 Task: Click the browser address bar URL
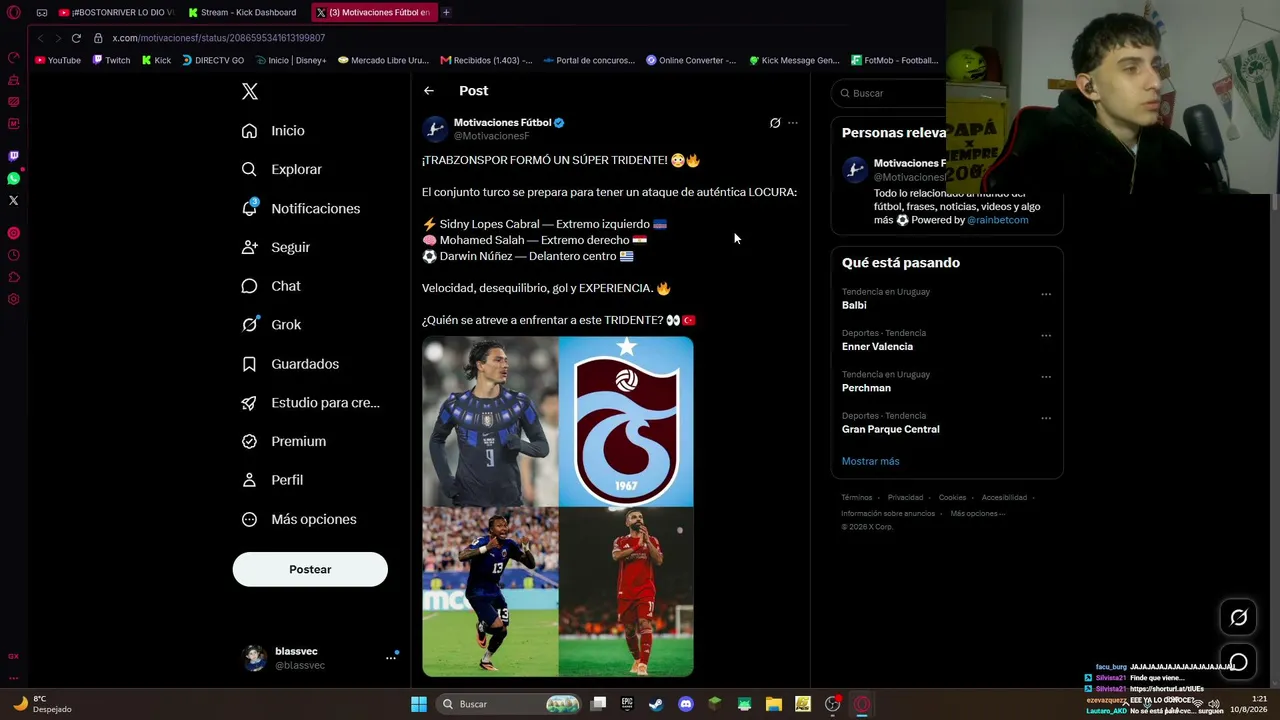pyautogui.click(x=218, y=38)
